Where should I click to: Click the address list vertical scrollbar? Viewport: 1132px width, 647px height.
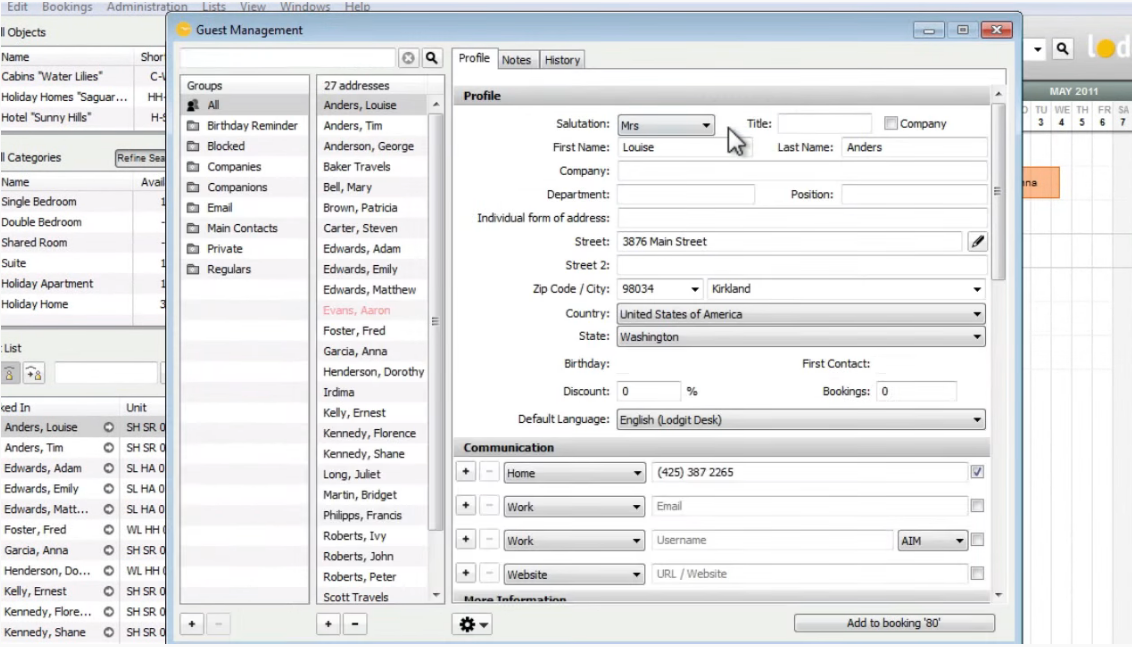click(436, 320)
